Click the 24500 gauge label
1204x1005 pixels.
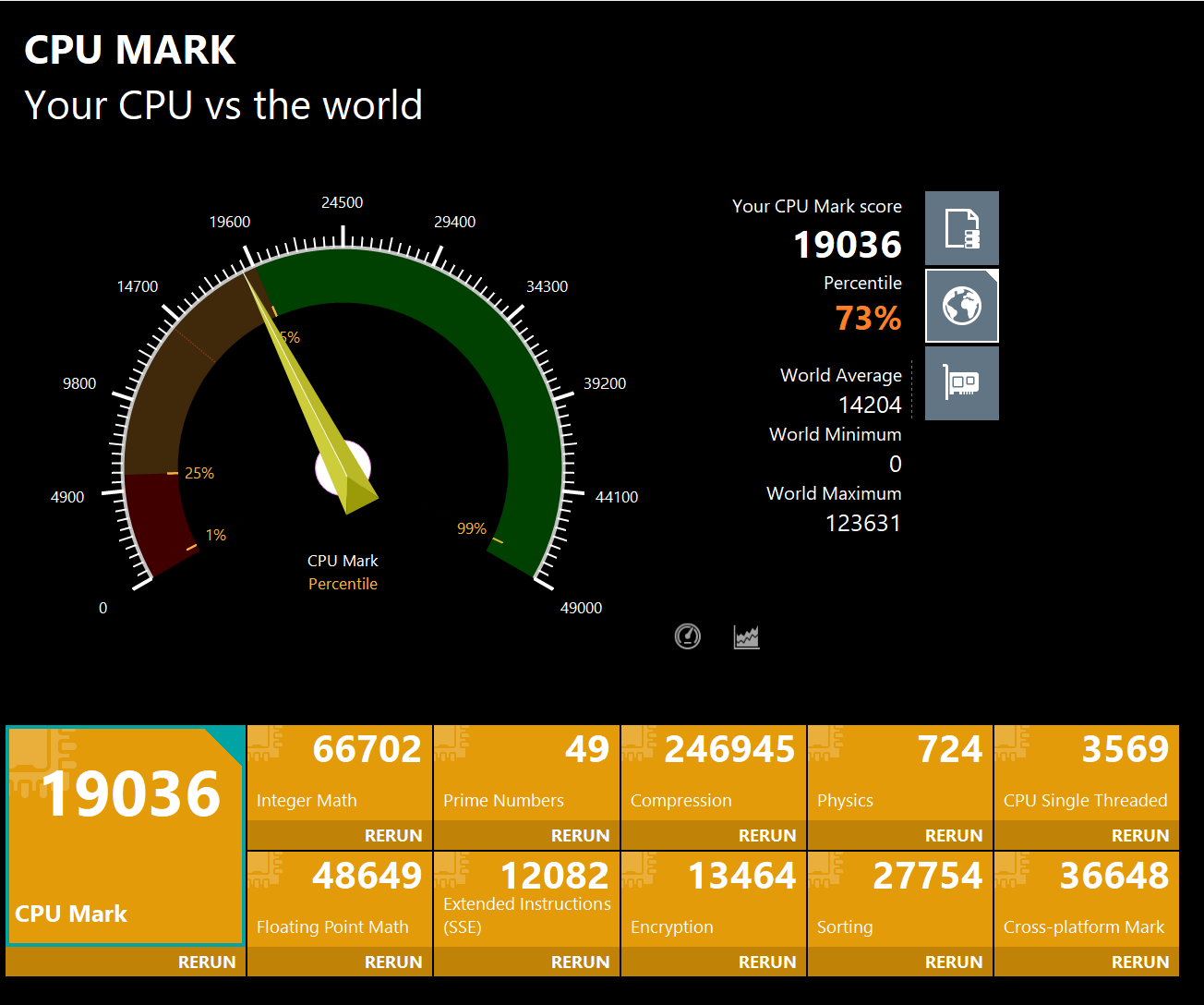pos(342,202)
